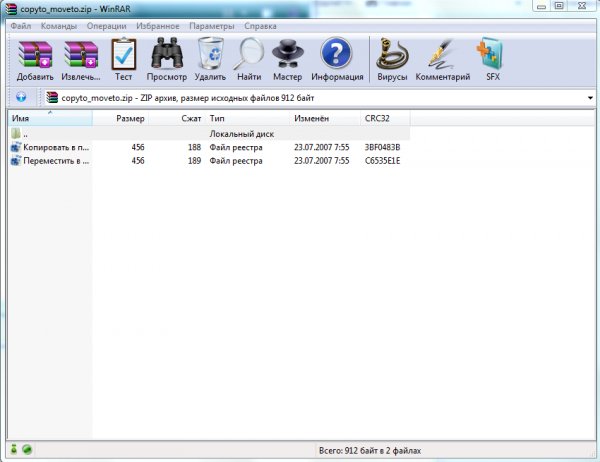600x462 pixels.
Task: Click CRC32 value 3BF0483B
Action: [382, 147]
